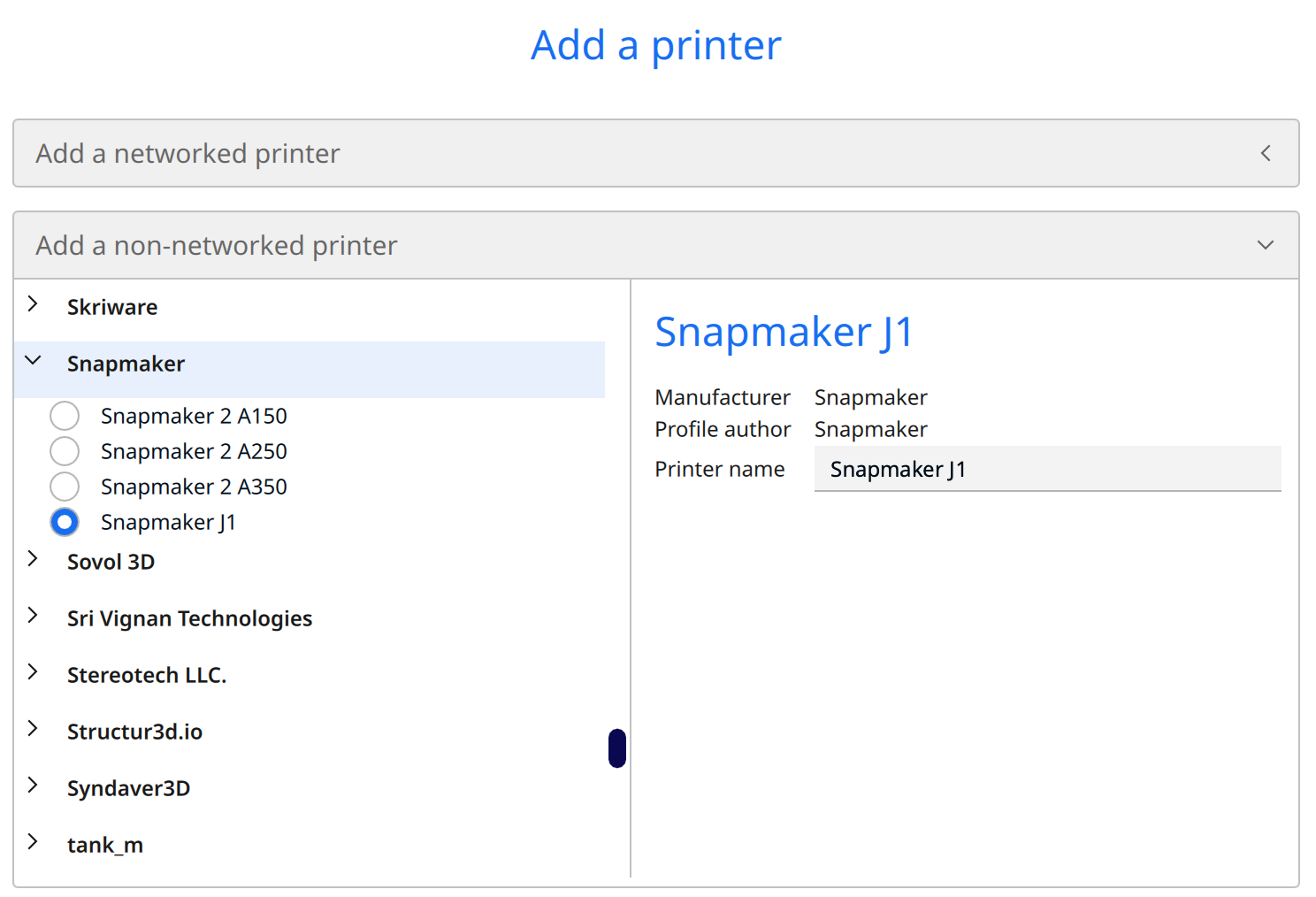
Task: Click the tank_m label
Action: pos(105,845)
